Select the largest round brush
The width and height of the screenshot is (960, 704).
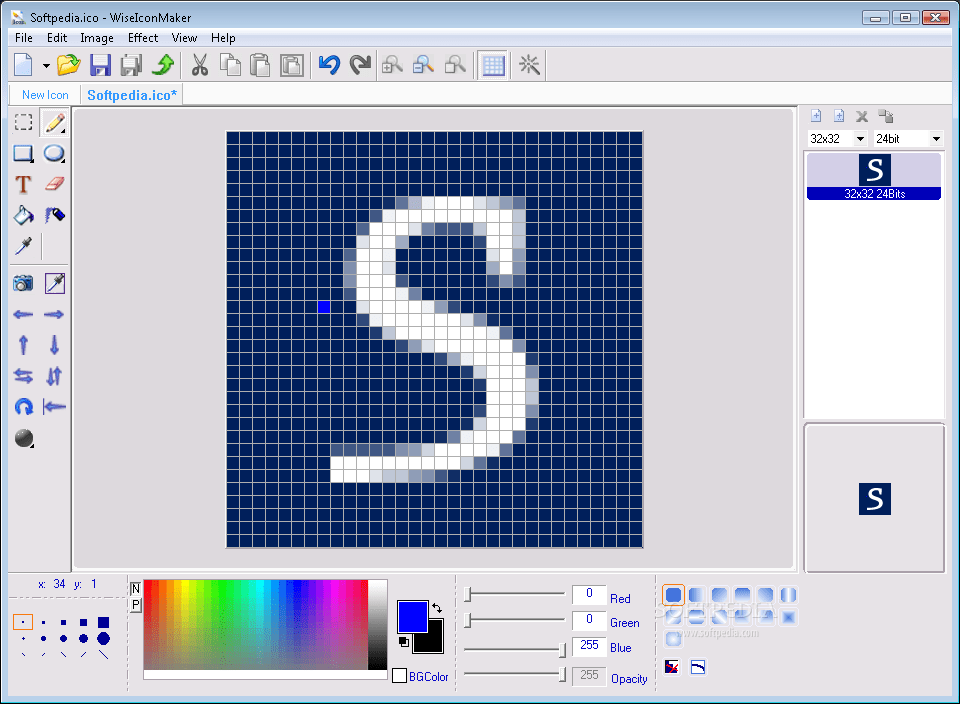coord(103,638)
